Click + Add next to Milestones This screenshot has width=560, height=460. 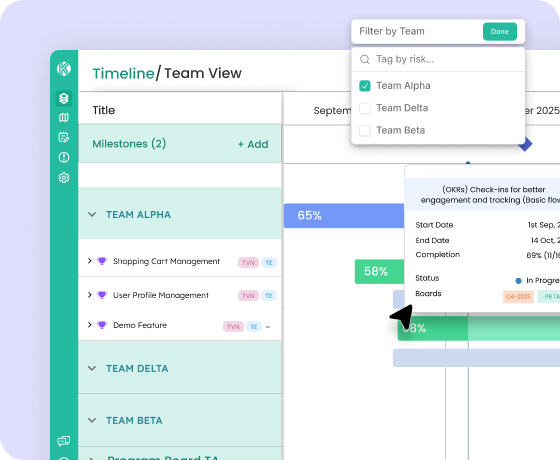pos(253,144)
